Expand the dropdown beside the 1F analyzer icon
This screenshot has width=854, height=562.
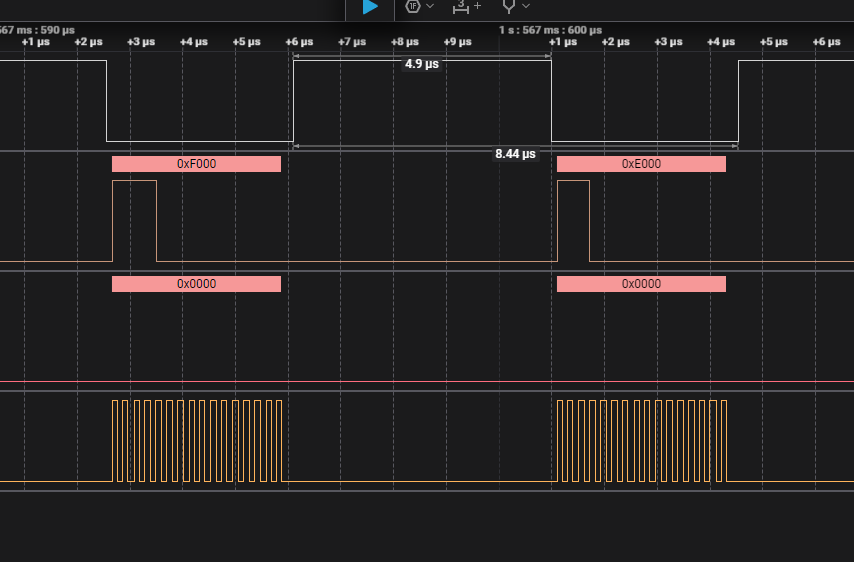[x=431, y=6]
